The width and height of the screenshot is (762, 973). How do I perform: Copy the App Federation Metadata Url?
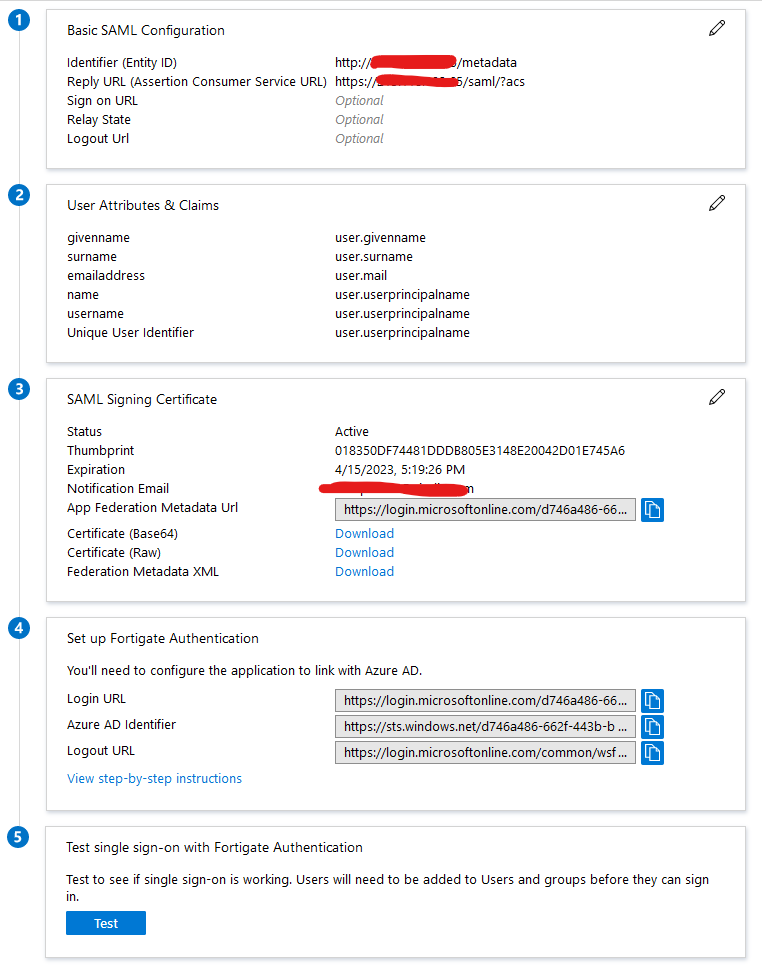652,510
